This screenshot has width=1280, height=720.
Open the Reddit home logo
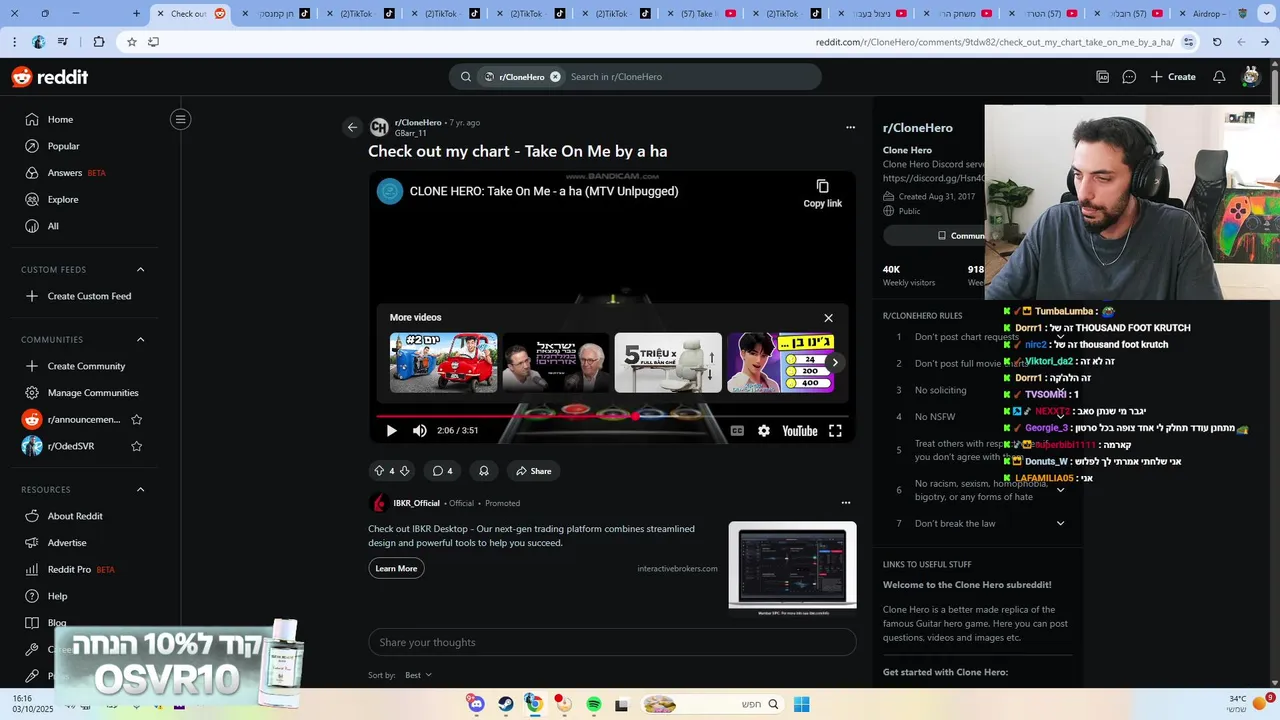point(50,77)
